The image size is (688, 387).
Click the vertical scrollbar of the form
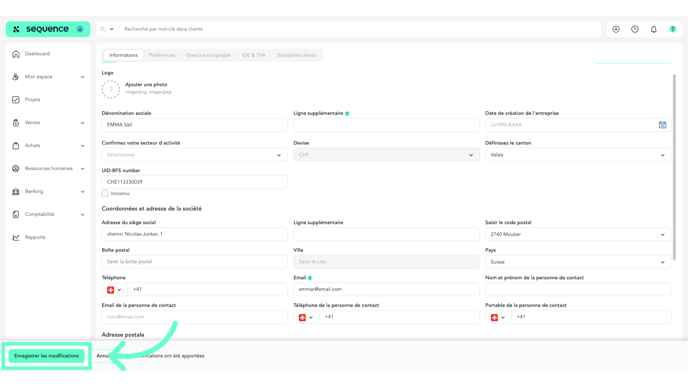674,167
